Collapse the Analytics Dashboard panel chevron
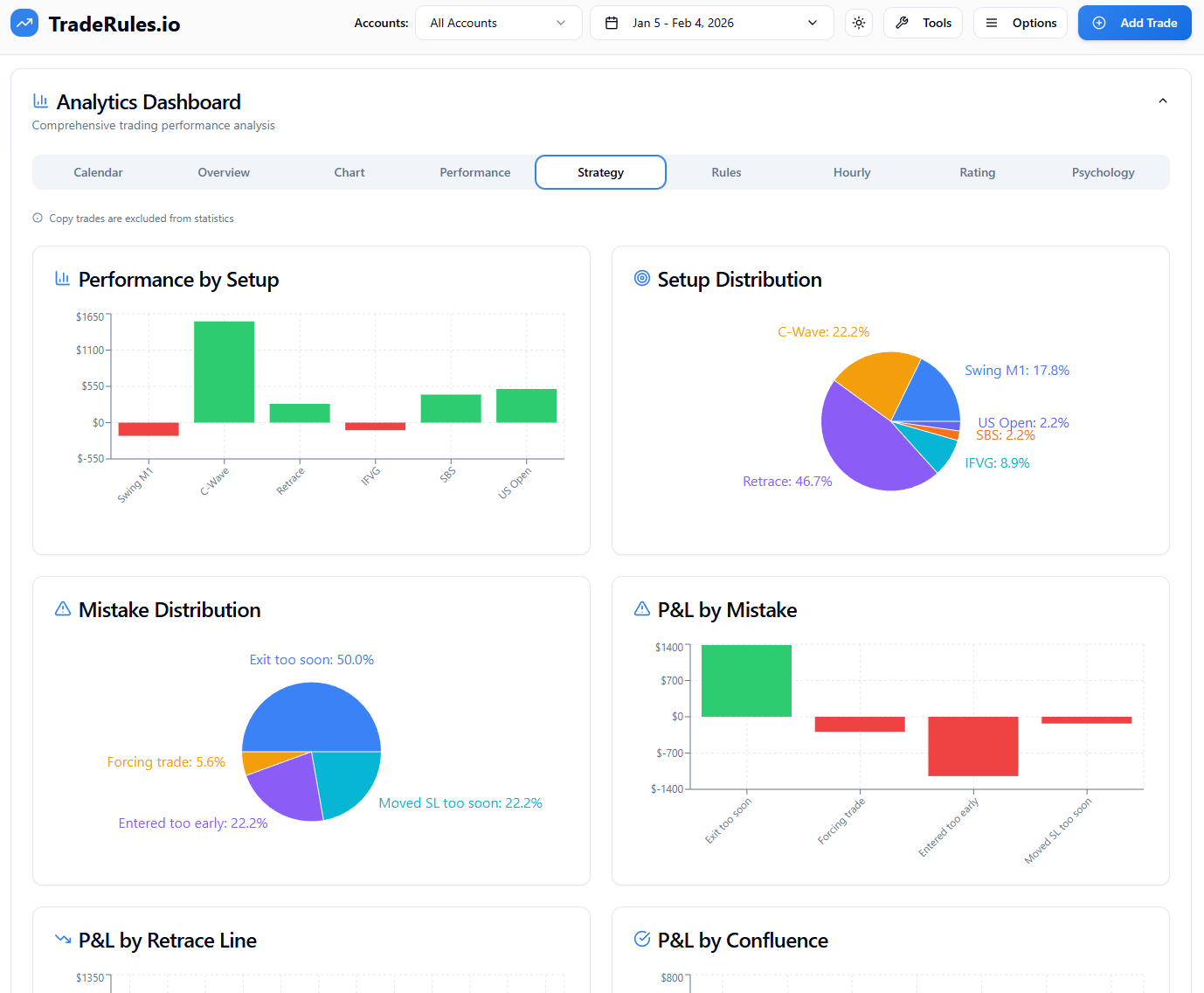 pyautogui.click(x=1162, y=101)
